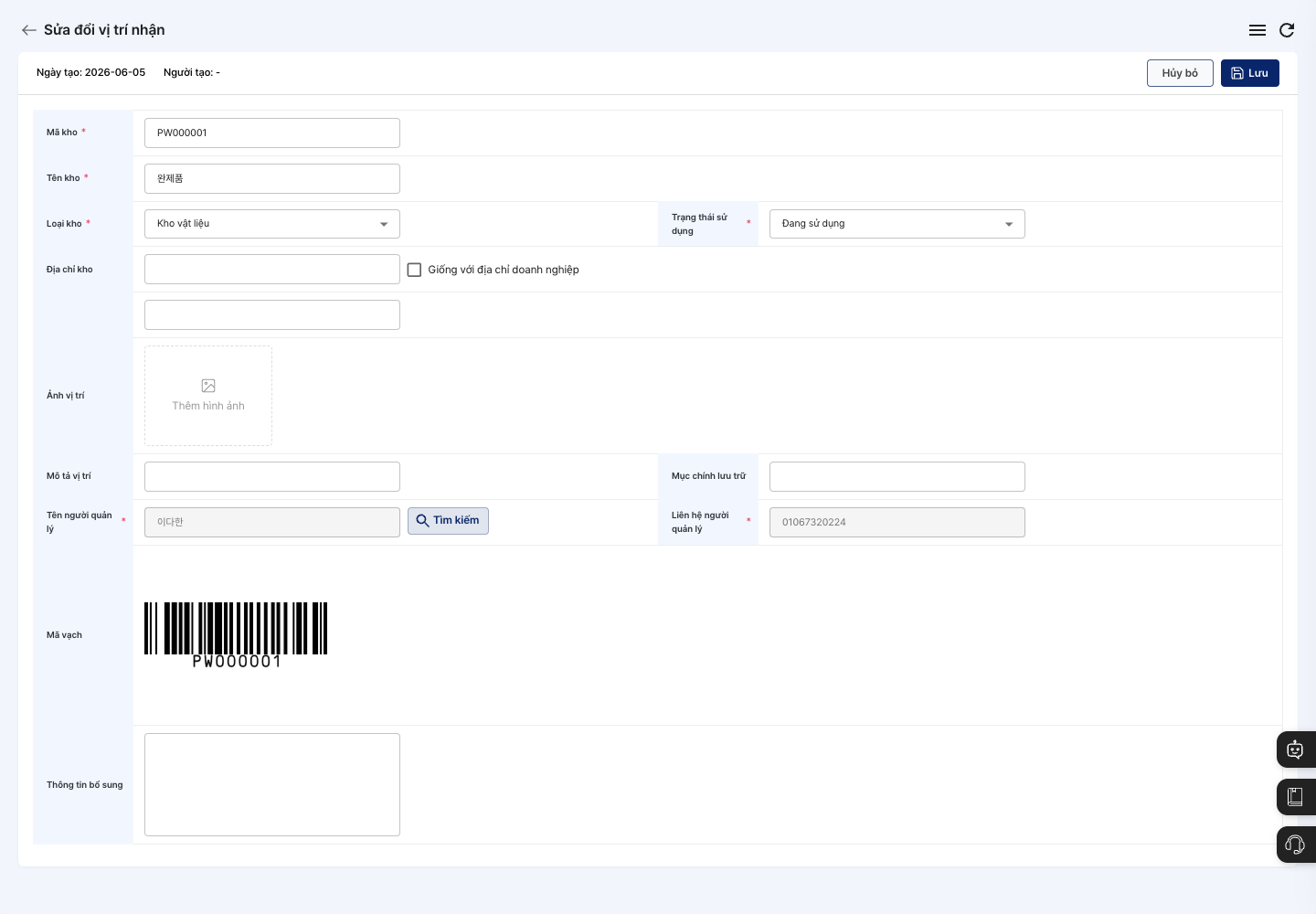The image size is (1316, 914).
Task: Open the chatbot assistant icon
Action: (x=1295, y=749)
